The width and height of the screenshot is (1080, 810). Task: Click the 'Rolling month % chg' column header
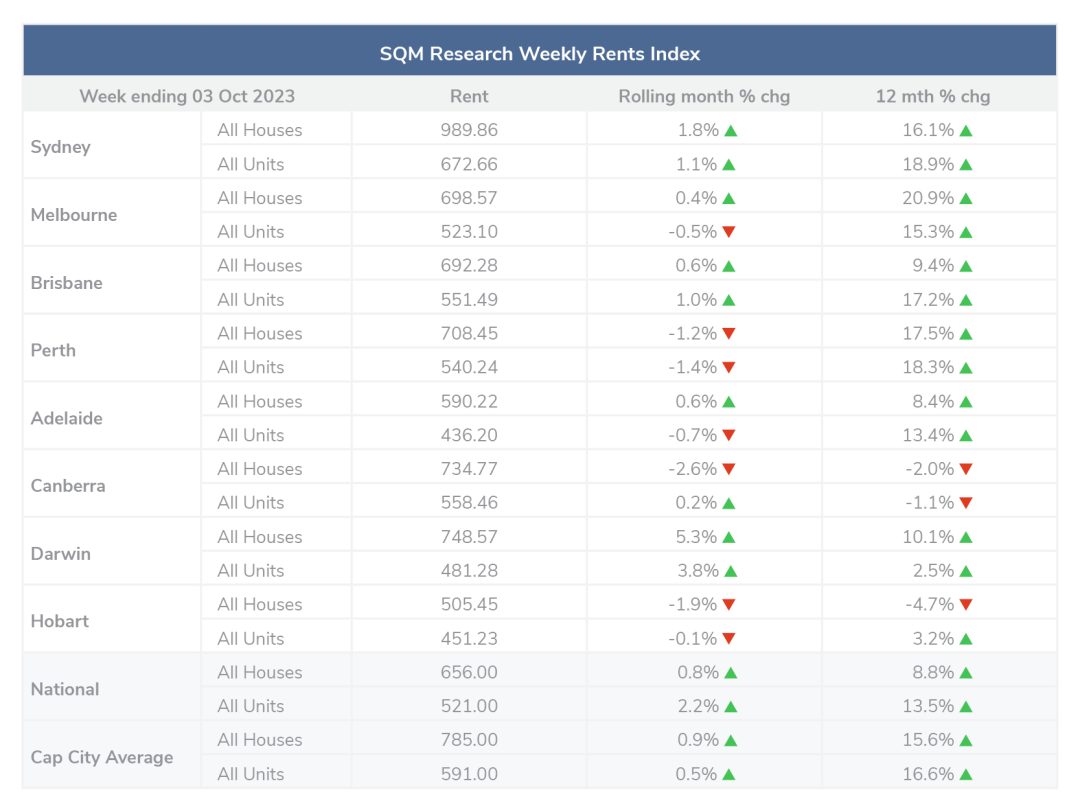704,96
